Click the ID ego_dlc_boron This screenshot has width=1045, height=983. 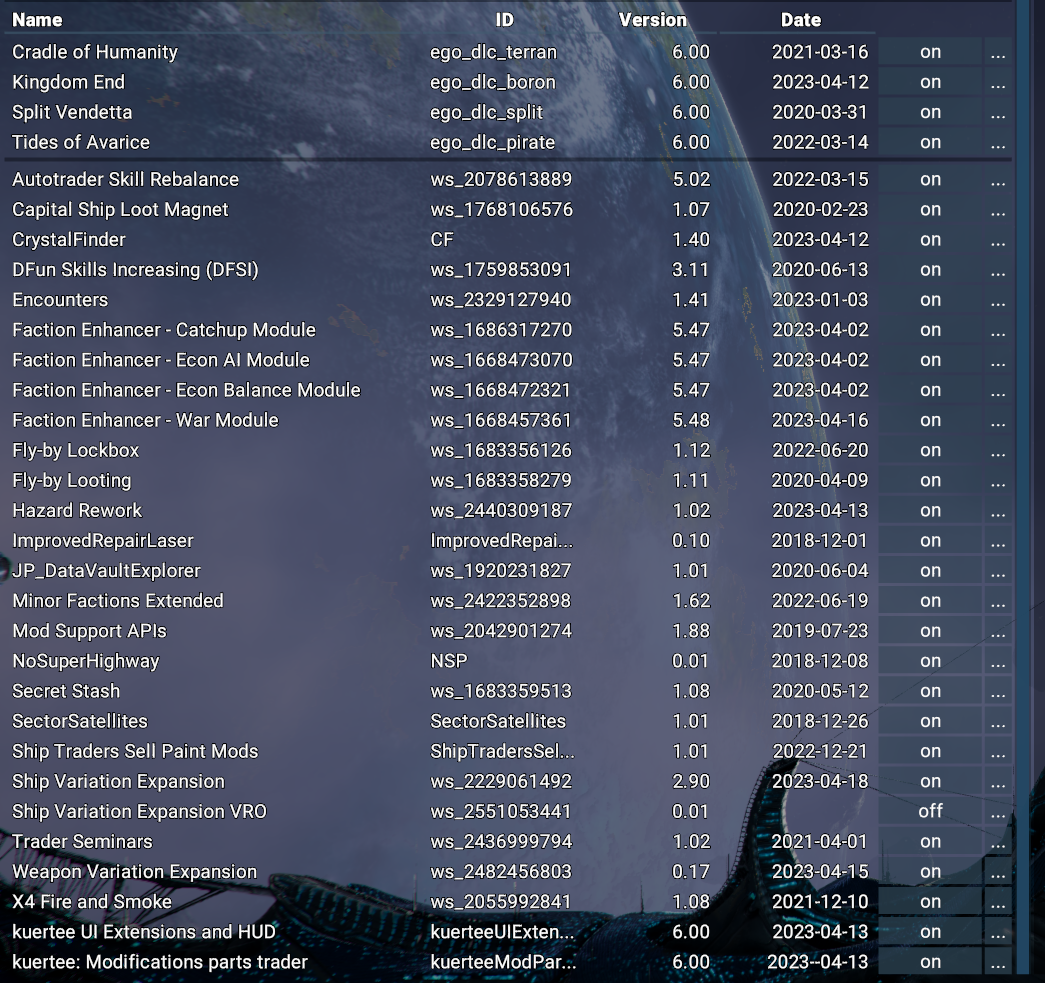[493, 82]
